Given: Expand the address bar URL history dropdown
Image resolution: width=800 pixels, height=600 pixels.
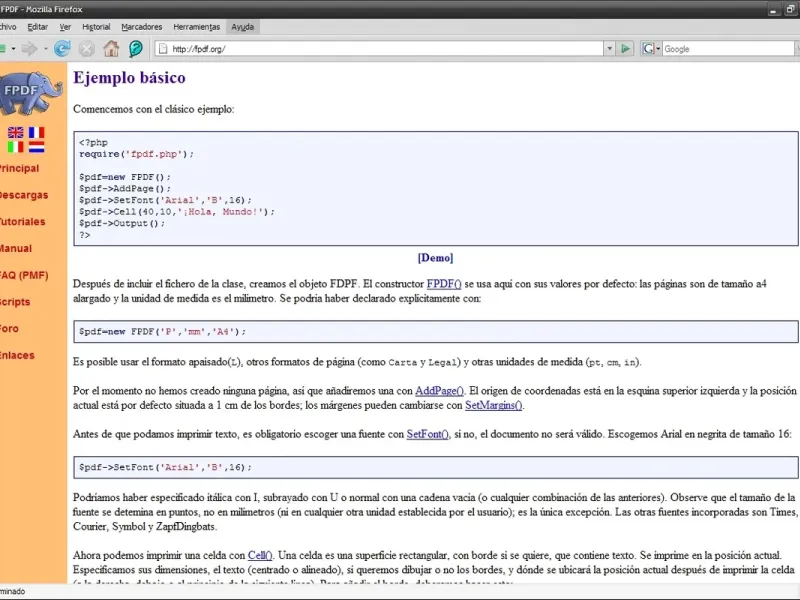Looking at the screenshot, I should coord(609,48).
